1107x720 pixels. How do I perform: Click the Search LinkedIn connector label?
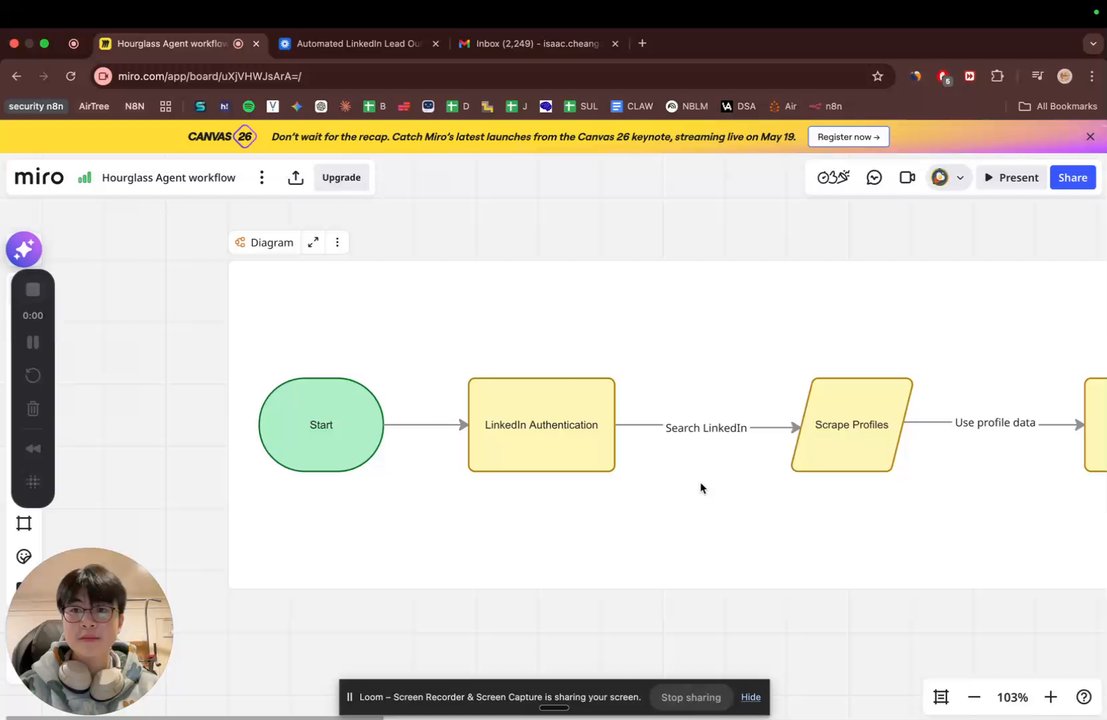706,428
